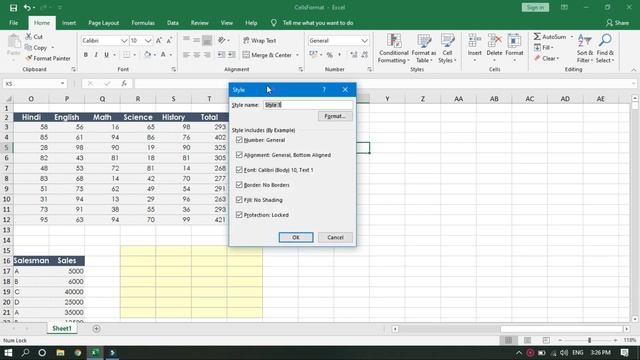Screen dimensions: 640x360
Task: Open the Fill Color bucket button
Action: pos(147,55)
